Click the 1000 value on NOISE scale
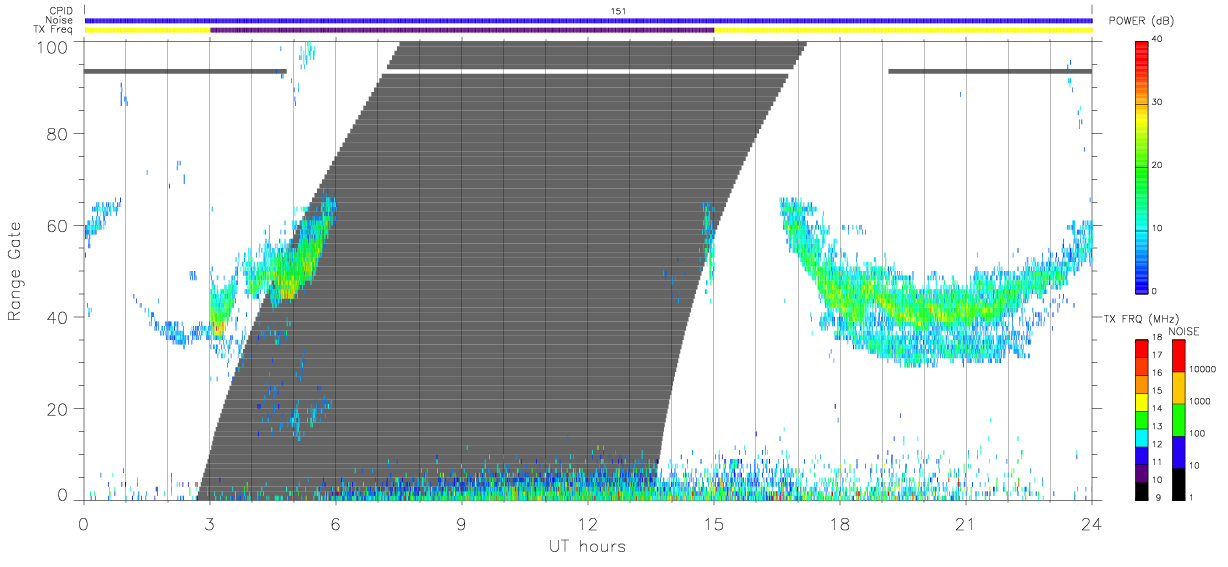This screenshot has width=1228, height=567. coord(1200,400)
